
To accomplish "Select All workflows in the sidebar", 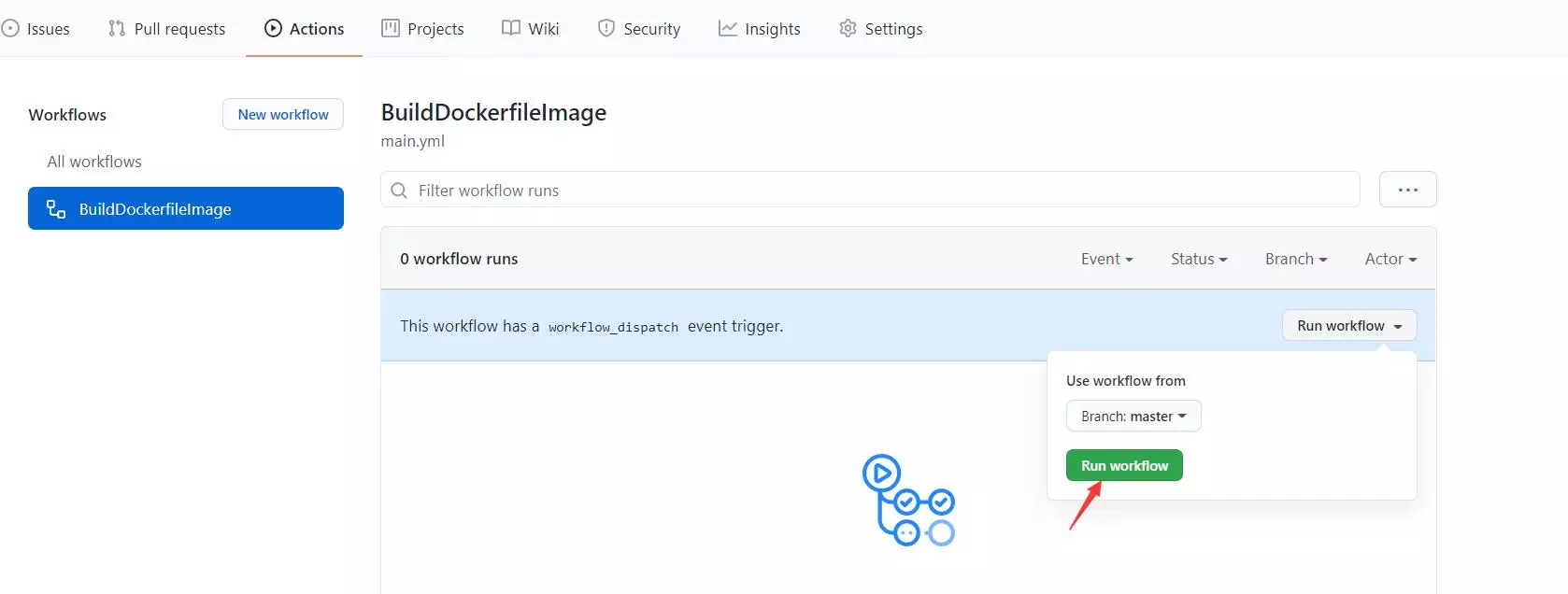I will pyautogui.click(x=94, y=162).
